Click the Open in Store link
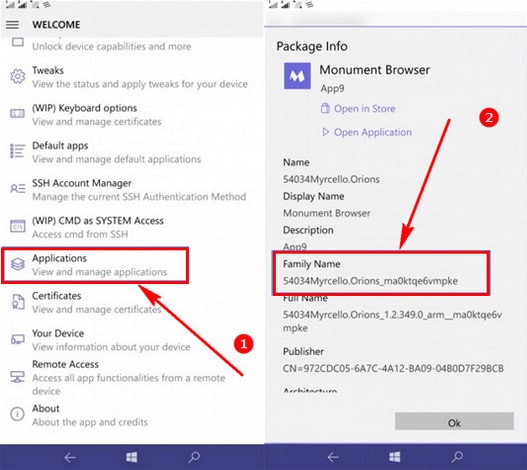This screenshot has height=470, width=527. [358, 109]
